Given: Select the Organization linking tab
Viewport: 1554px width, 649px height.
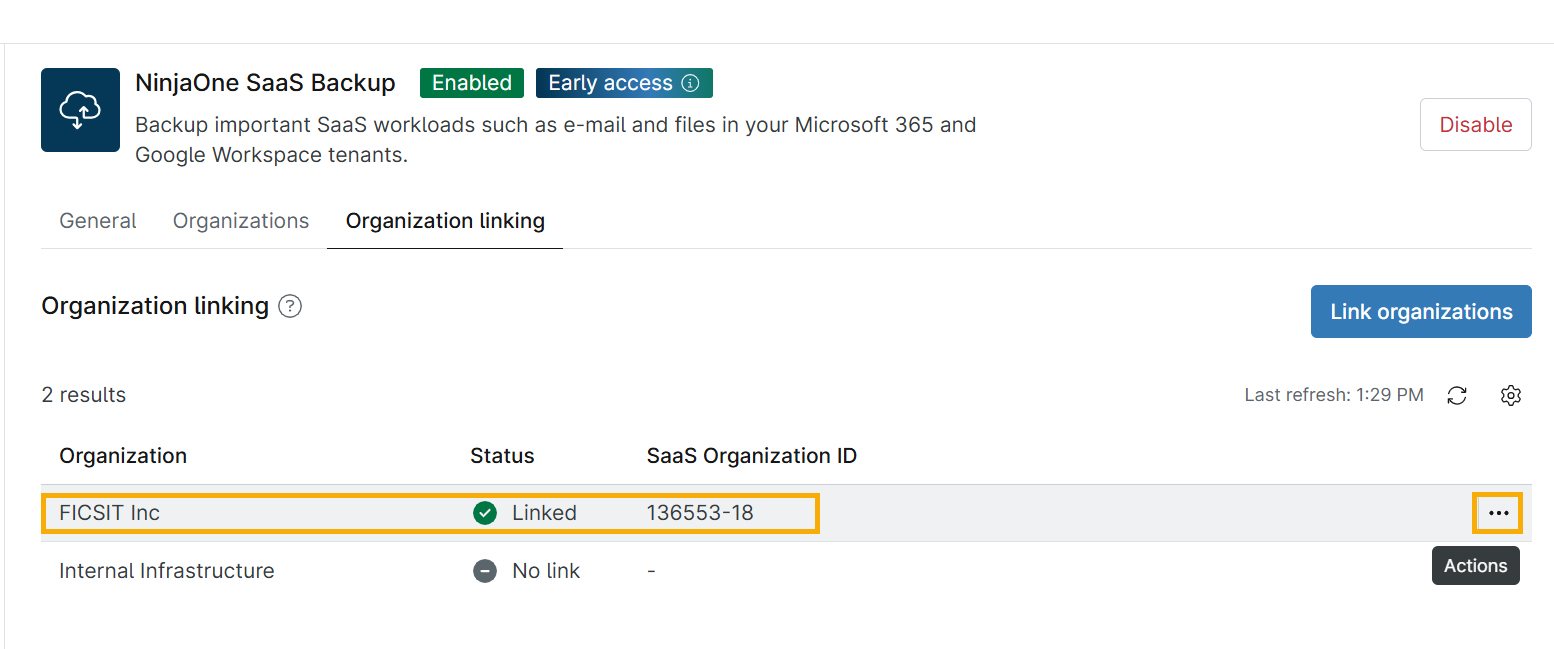Looking at the screenshot, I should 445,221.
